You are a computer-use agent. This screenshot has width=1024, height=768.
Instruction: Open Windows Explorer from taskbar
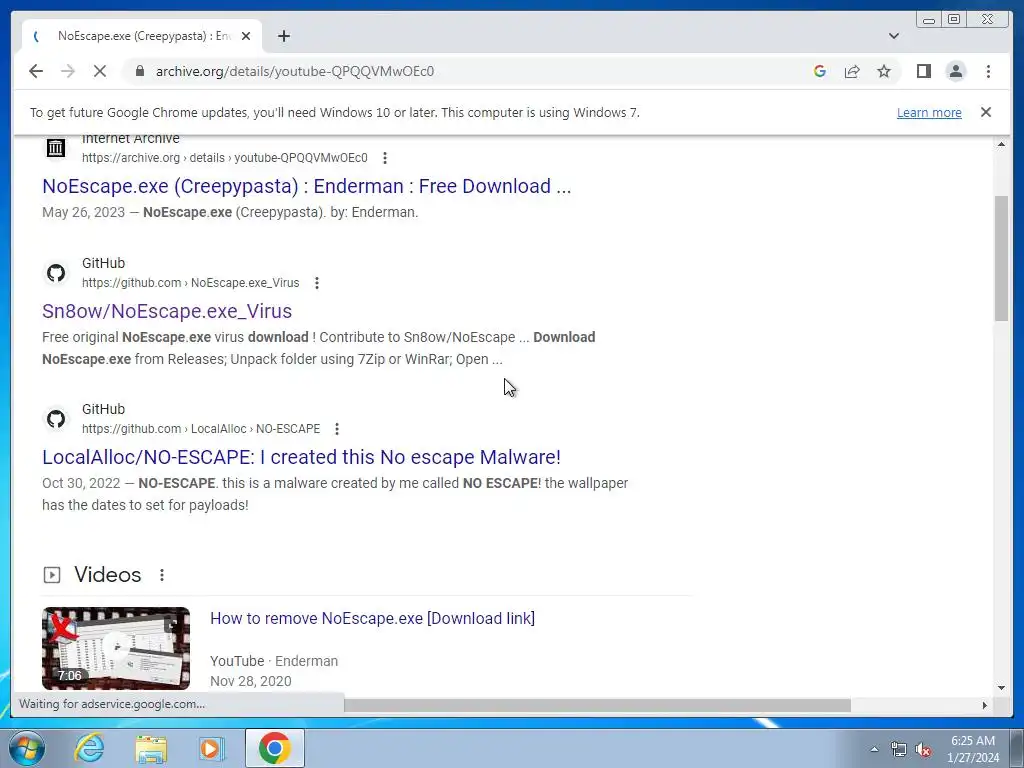click(151, 748)
